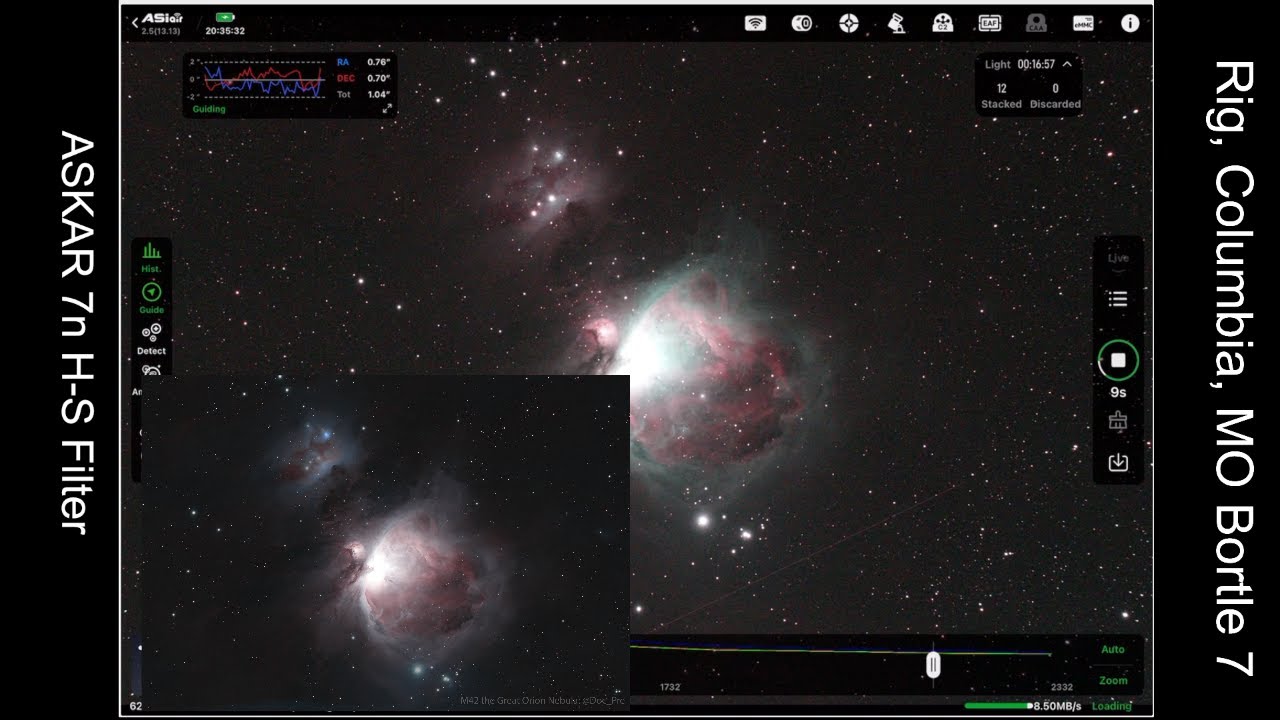Open the eMMC storage settings icon

1083,23
